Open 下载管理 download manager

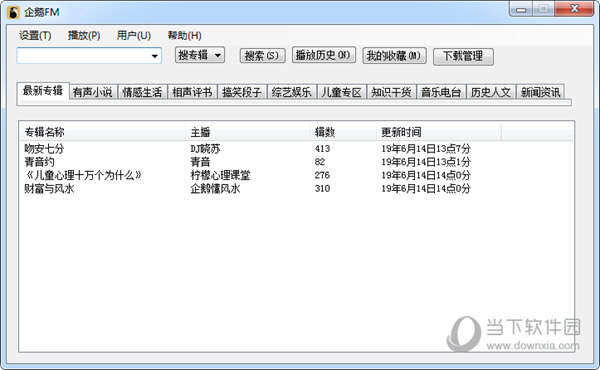(x=463, y=57)
